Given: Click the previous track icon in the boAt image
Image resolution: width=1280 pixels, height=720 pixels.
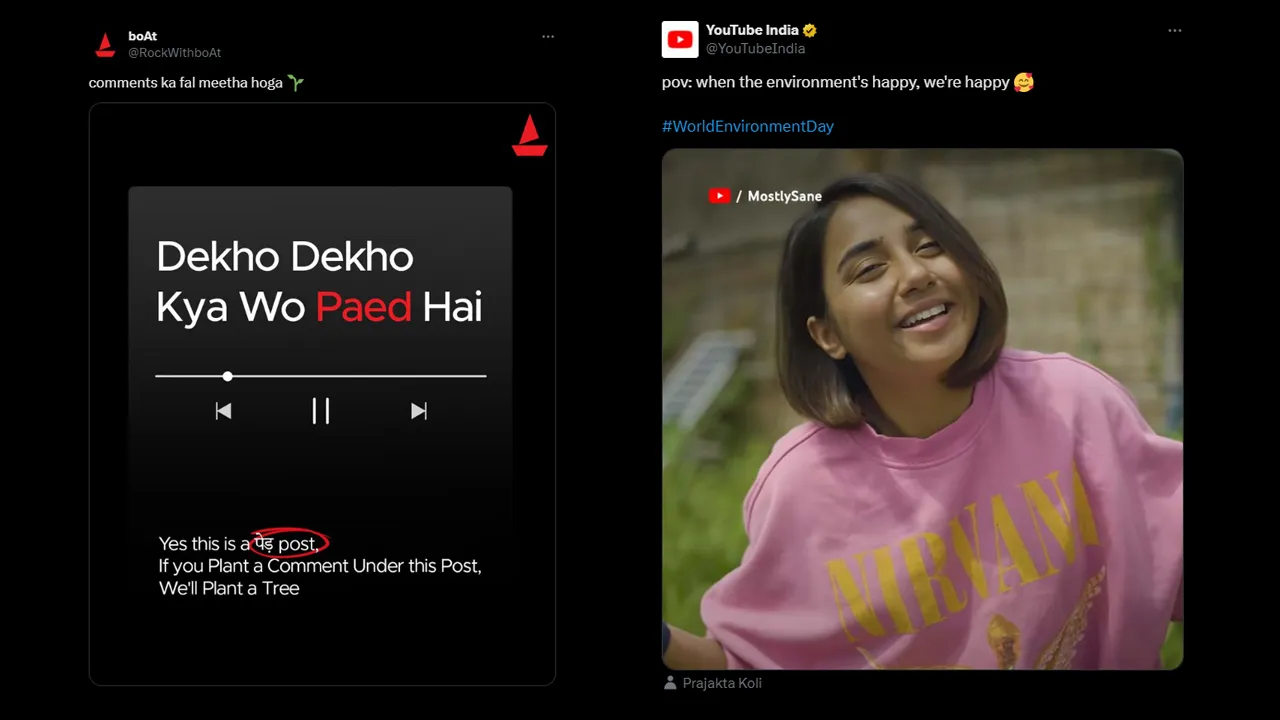Looking at the screenshot, I should point(223,411).
